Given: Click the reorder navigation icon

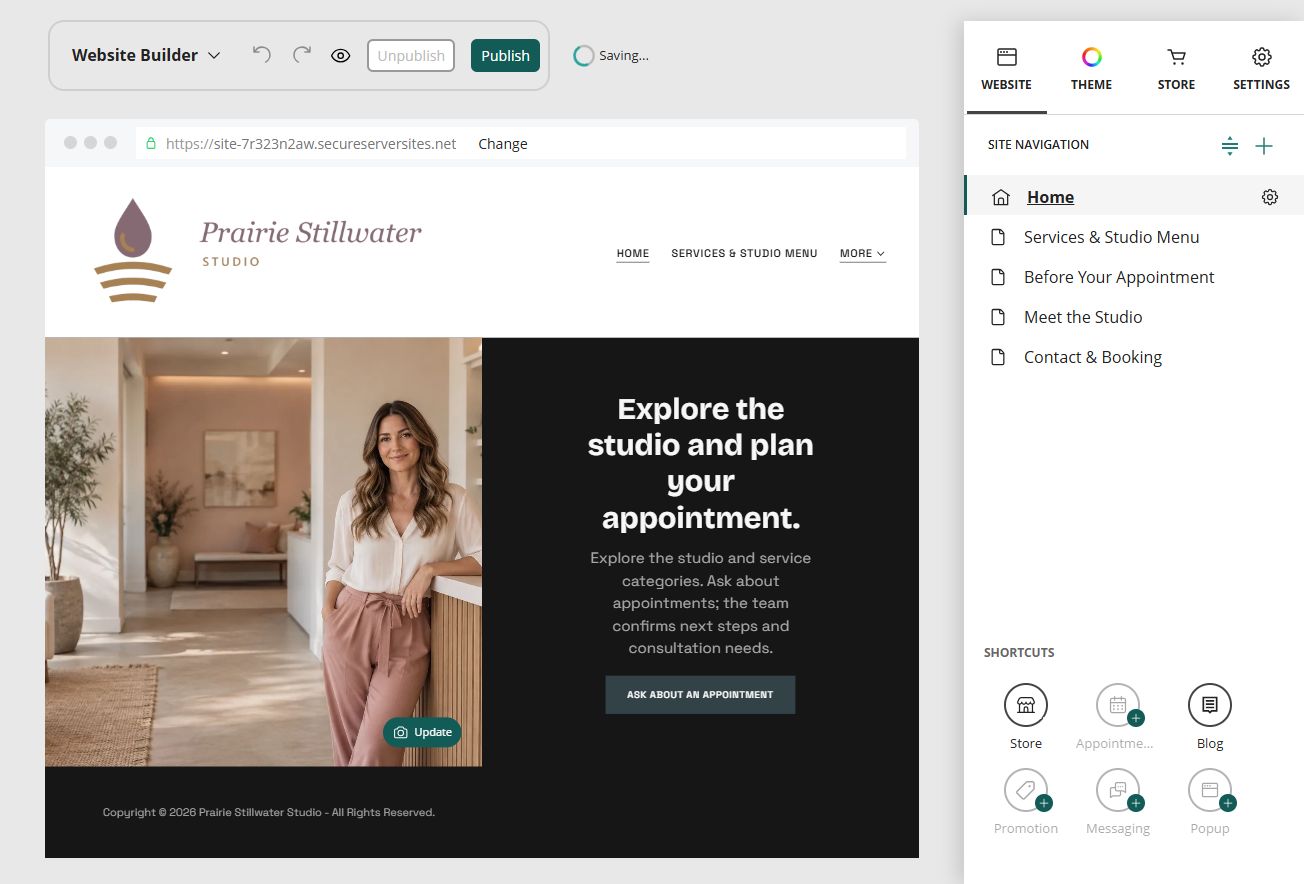Looking at the screenshot, I should (x=1230, y=146).
